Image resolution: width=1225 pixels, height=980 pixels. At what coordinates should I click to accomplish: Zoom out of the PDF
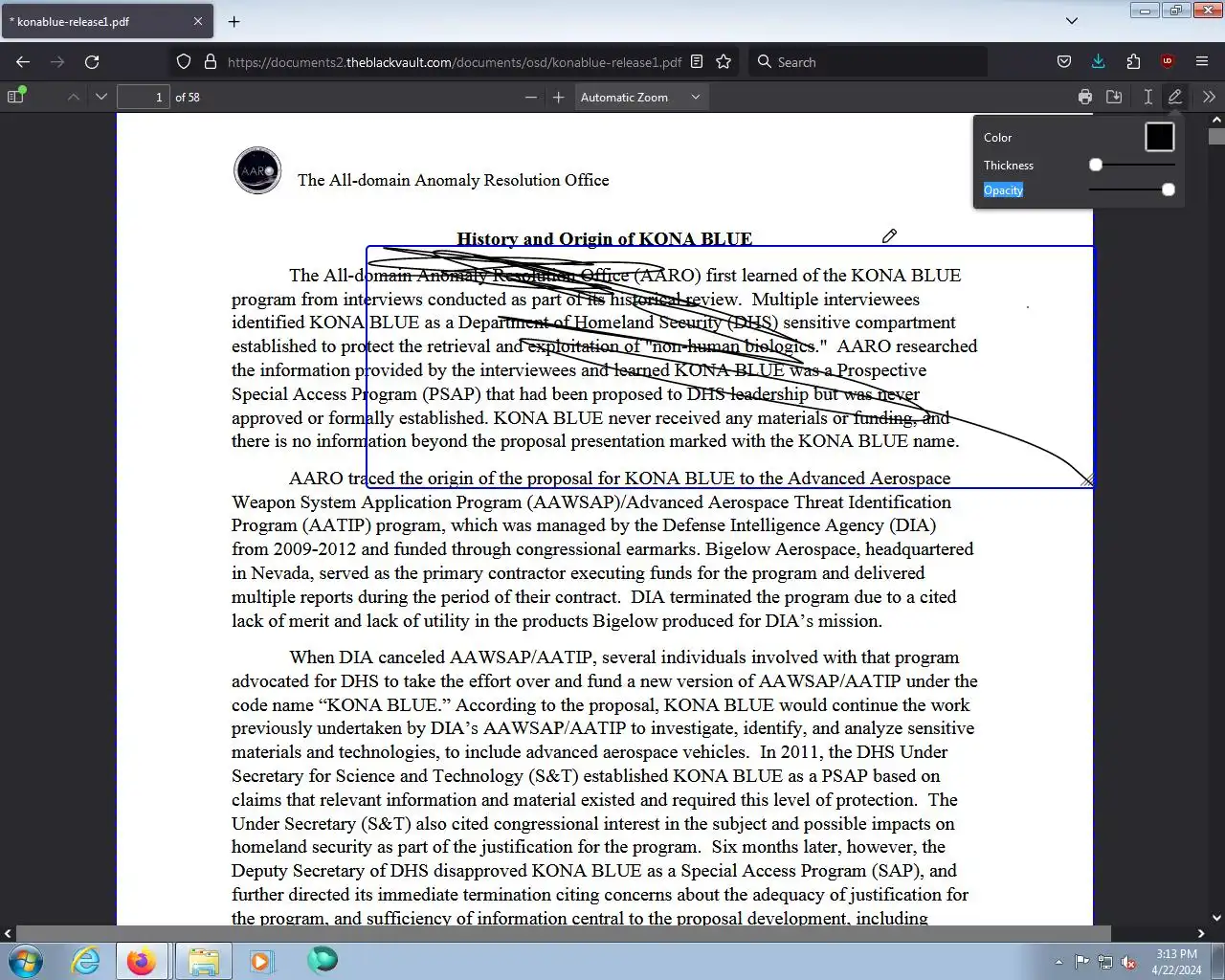click(531, 97)
